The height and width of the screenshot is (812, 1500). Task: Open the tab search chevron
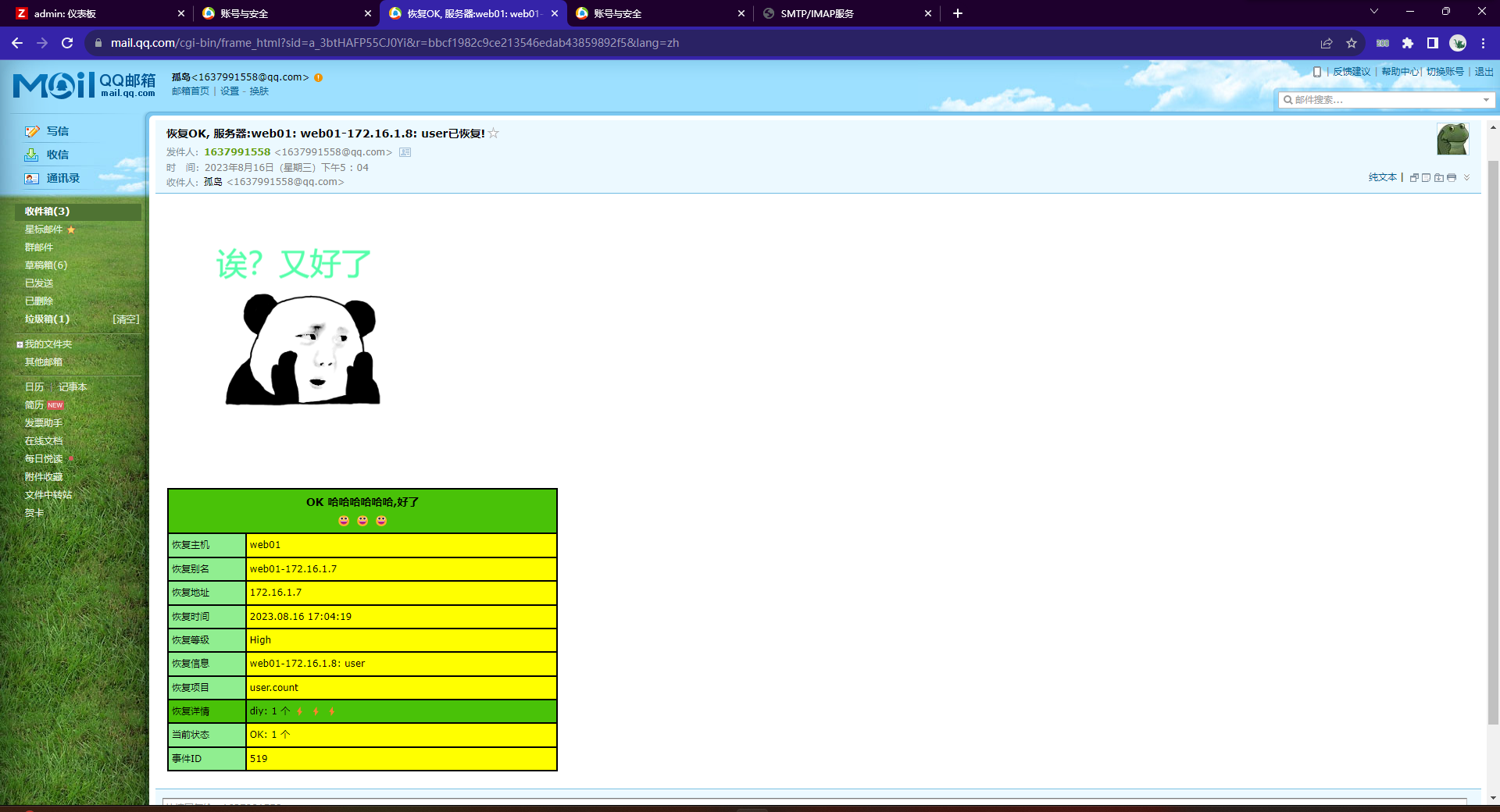pos(1374,12)
